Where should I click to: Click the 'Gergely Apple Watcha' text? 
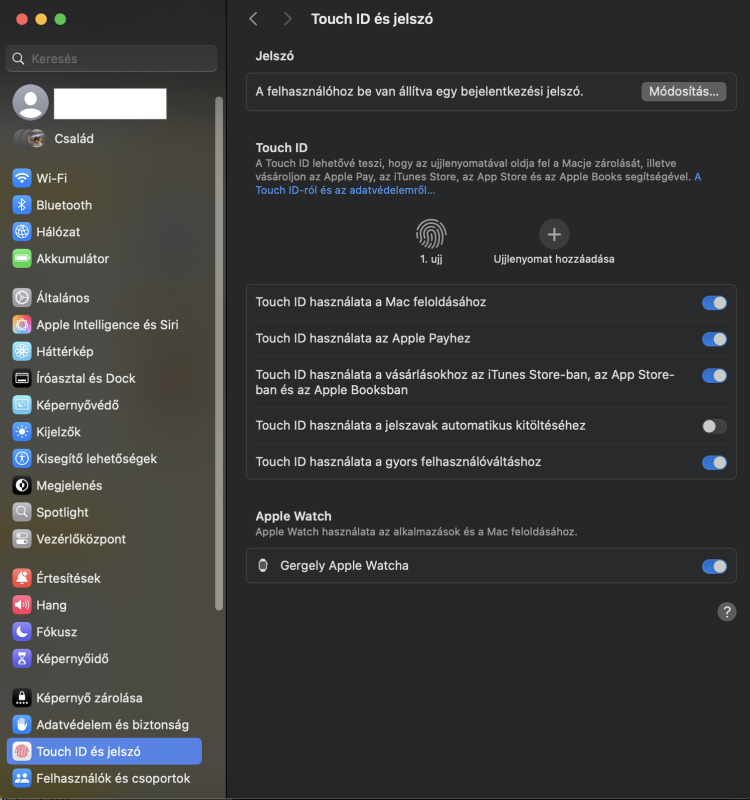[344, 566]
